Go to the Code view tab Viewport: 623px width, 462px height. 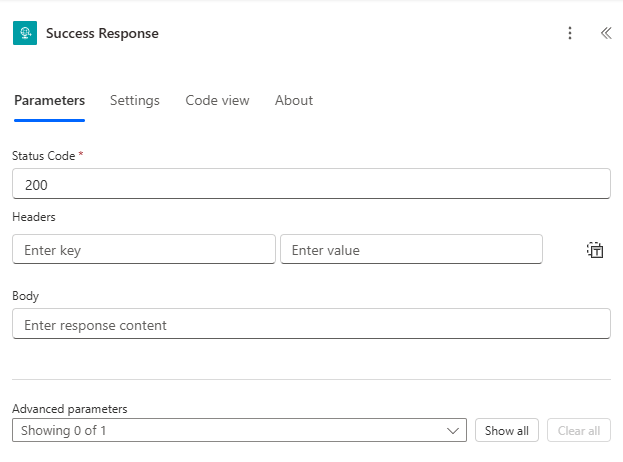pos(217,101)
